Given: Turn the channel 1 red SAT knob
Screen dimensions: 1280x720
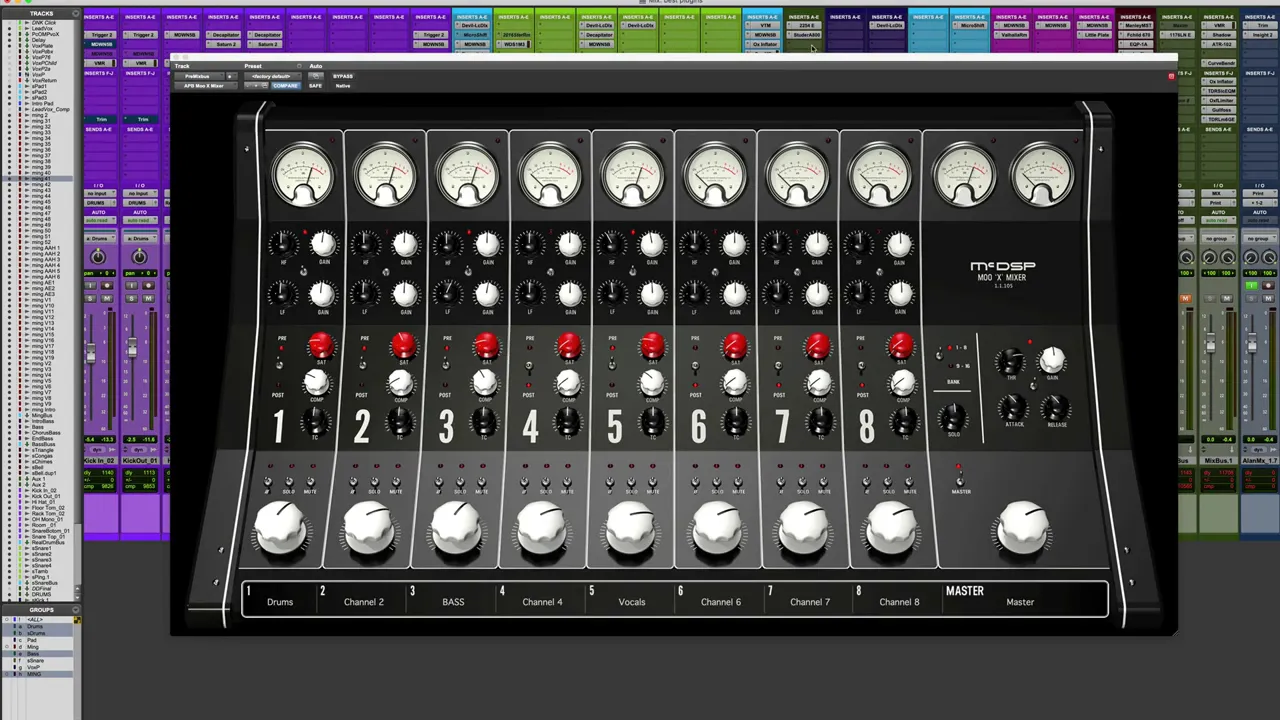Looking at the screenshot, I should coord(320,346).
